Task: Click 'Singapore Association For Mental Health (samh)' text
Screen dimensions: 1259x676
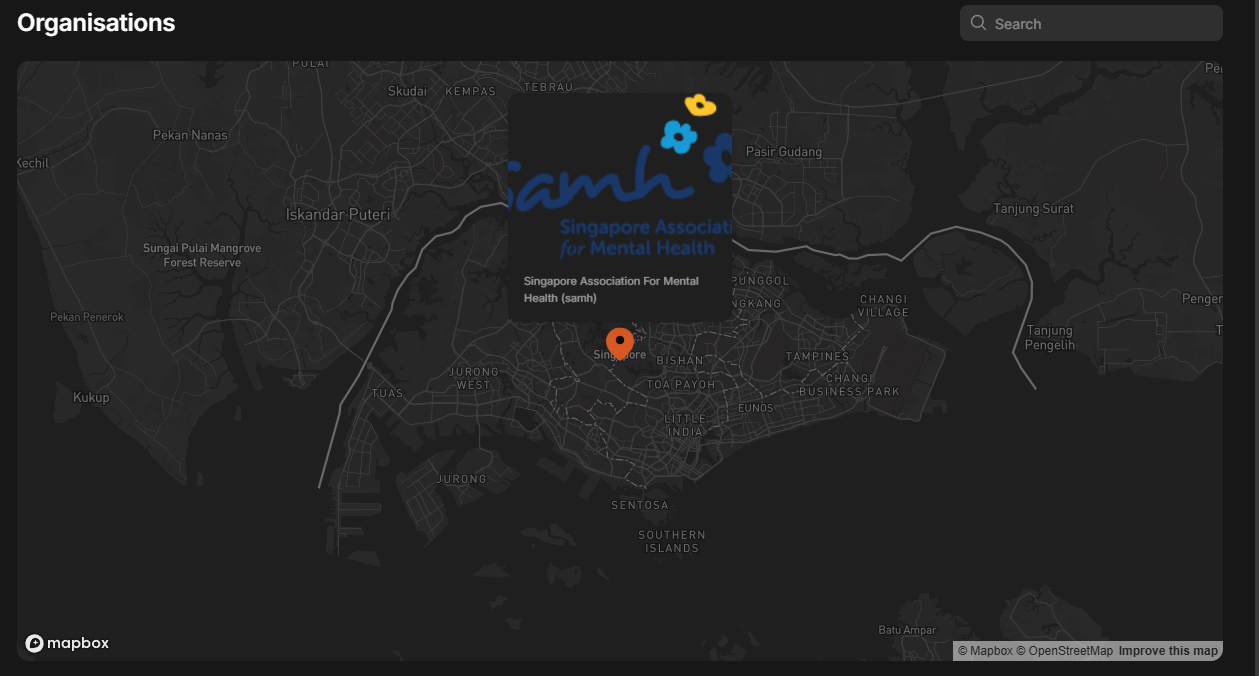Action: (611, 289)
